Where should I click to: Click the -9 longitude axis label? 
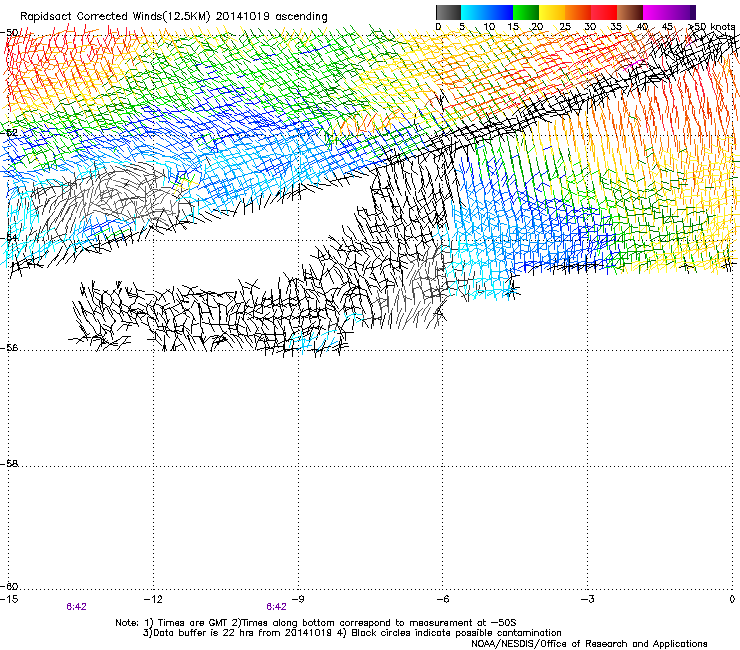pos(298,599)
